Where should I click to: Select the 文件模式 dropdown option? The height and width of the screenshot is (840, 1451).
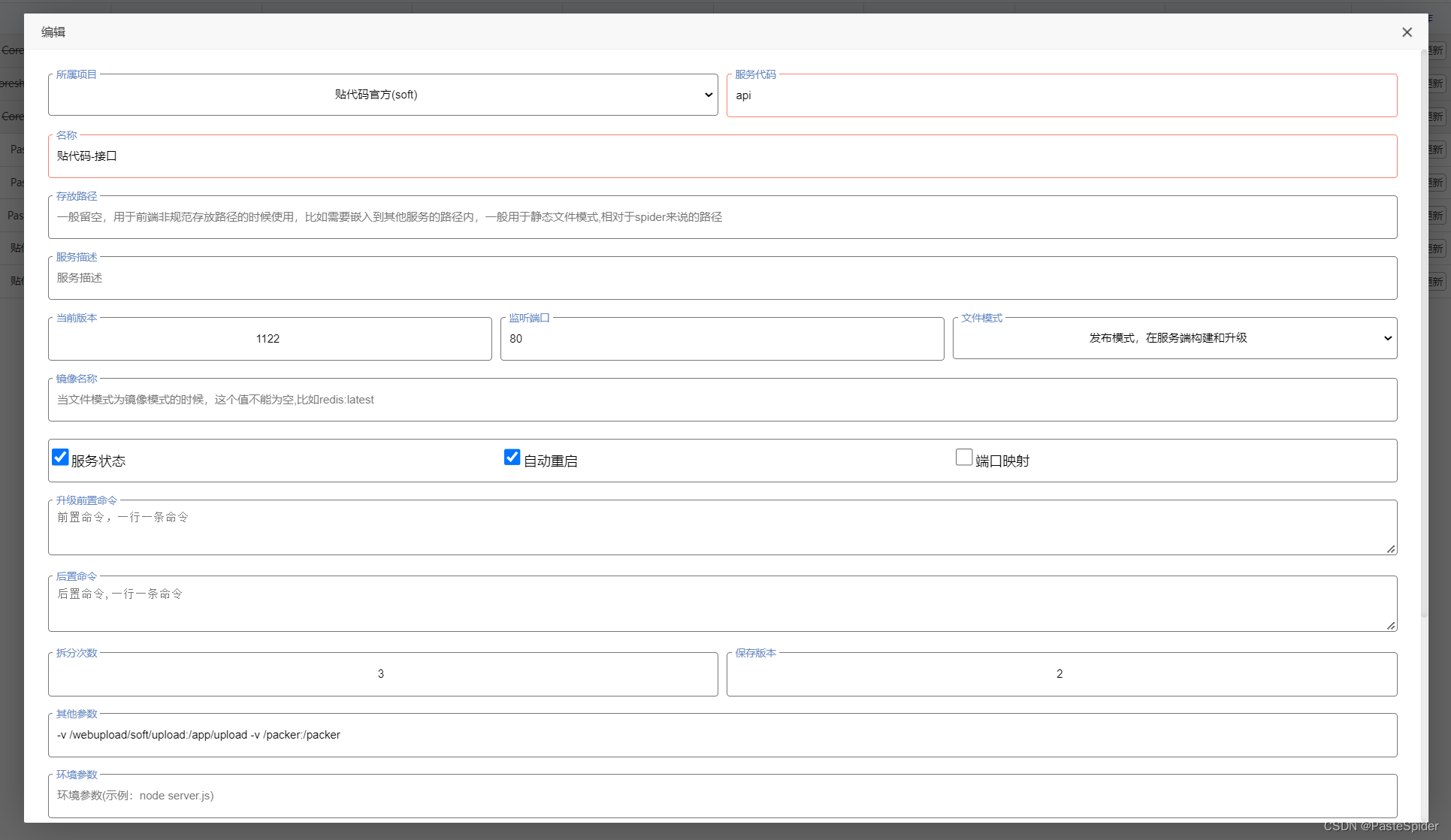pyautogui.click(x=1175, y=338)
